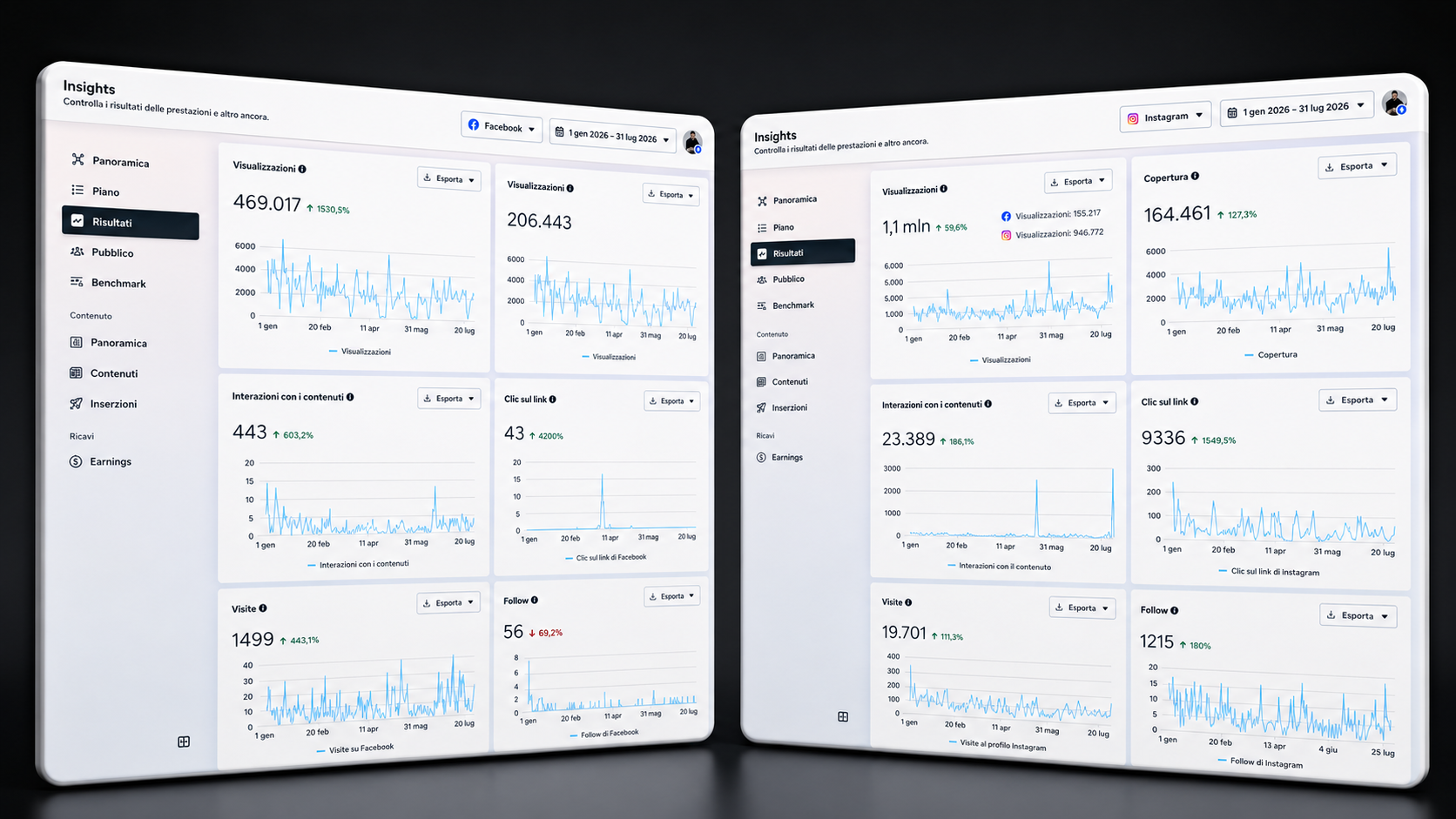
Task: Click Esporta on Instagram Follow card
Action: point(1358,615)
